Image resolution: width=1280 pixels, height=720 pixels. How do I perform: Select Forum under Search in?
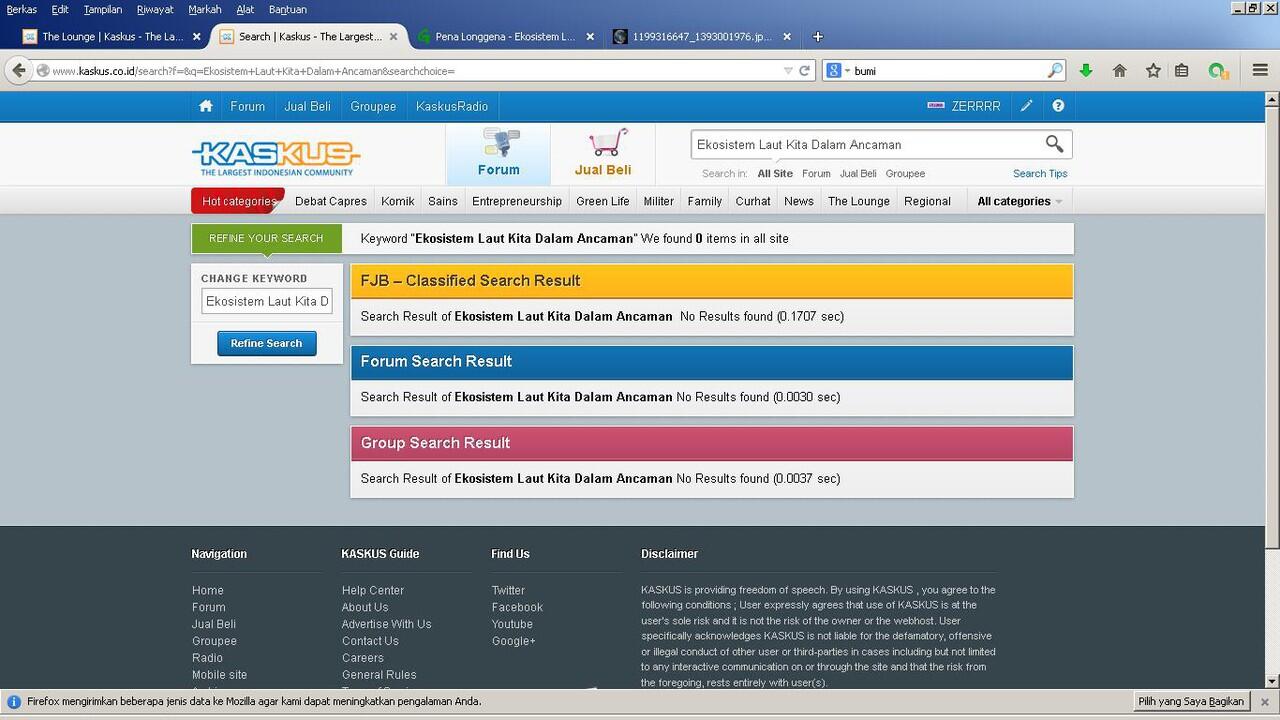coord(816,174)
